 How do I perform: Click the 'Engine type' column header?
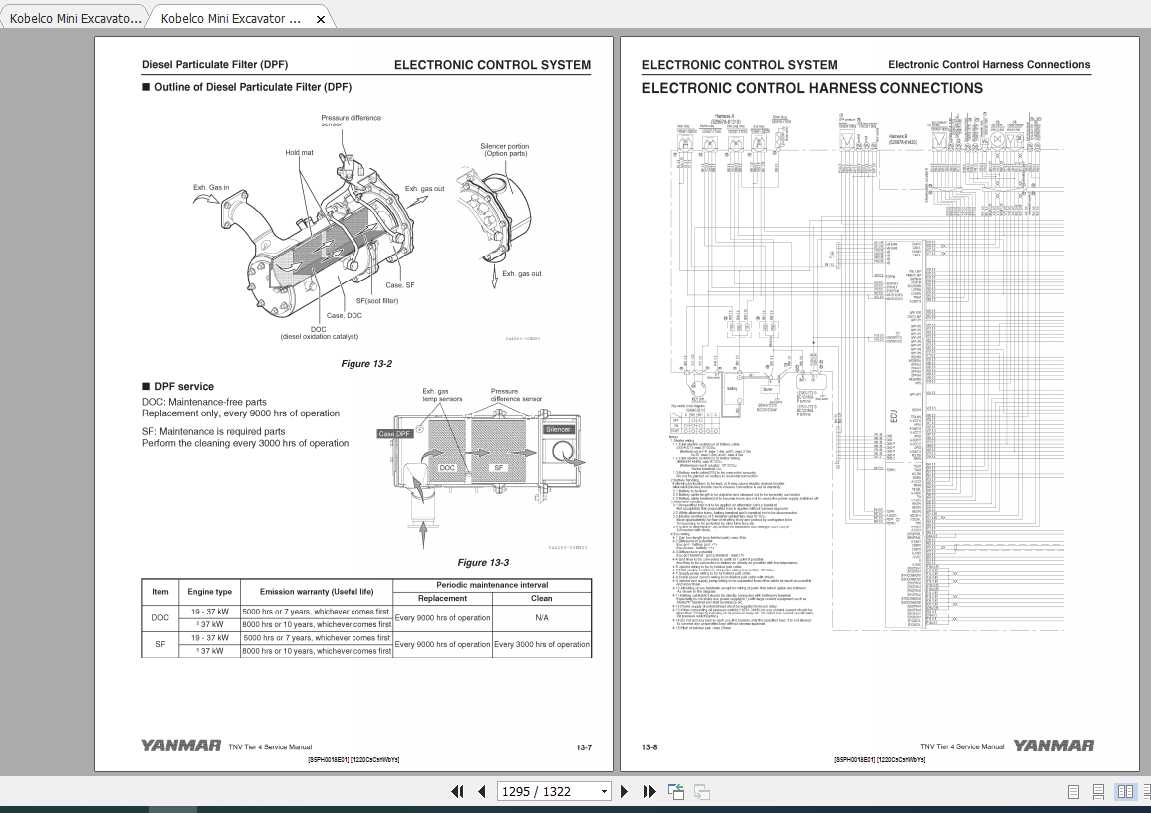[209, 591]
